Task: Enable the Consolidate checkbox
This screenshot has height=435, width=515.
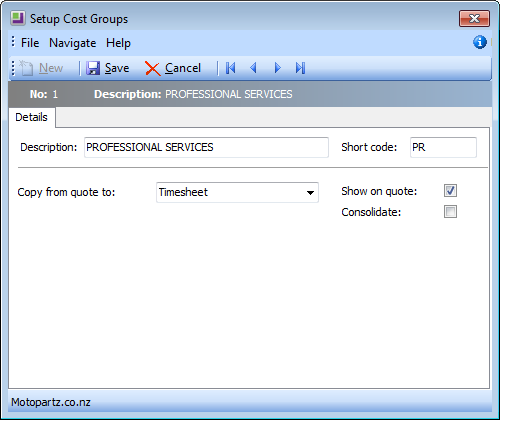Action: [x=450, y=212]
